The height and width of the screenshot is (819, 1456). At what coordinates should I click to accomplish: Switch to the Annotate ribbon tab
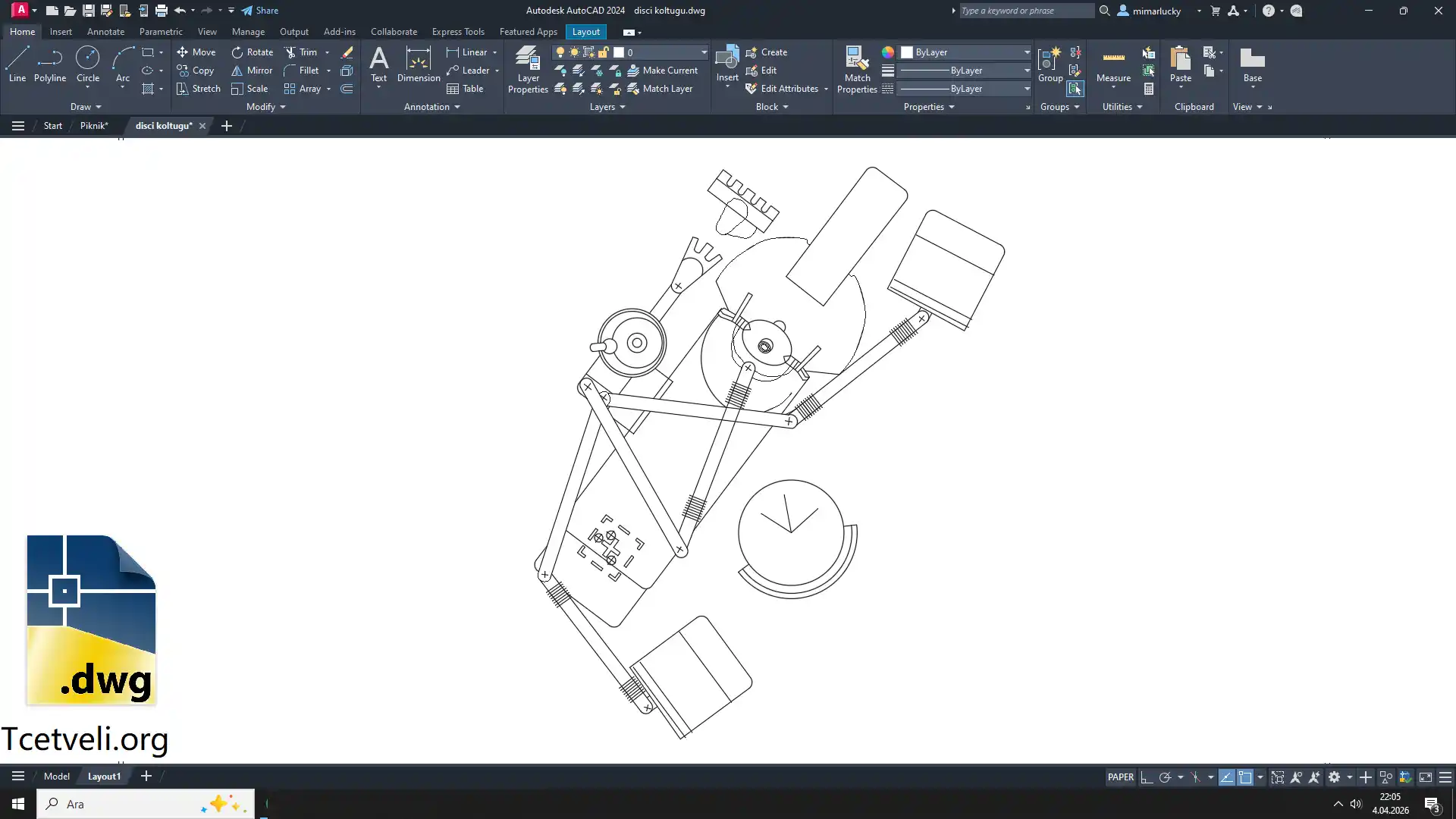(x=105, y=32)
